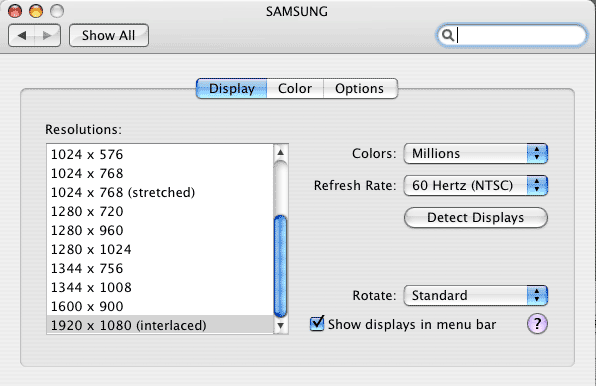The image size is (596, 386).
Task: Click the resolution list scroll up arrow
Action: (281, 152)
